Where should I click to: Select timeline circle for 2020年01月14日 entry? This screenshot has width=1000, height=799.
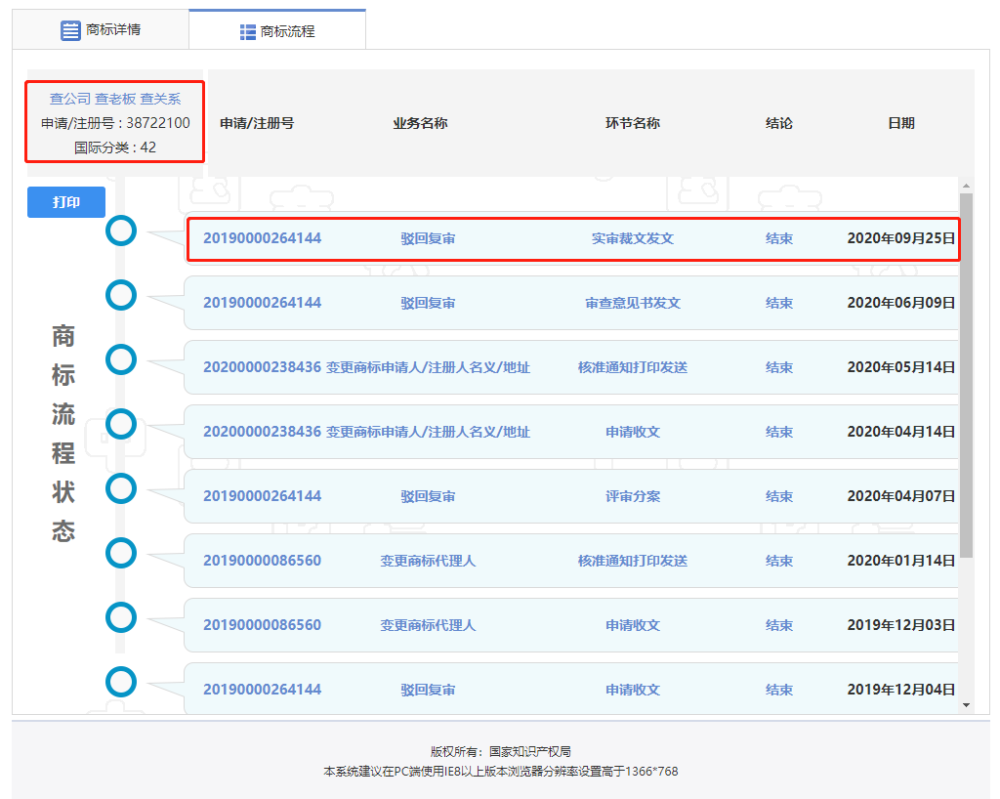coord(121,553)
